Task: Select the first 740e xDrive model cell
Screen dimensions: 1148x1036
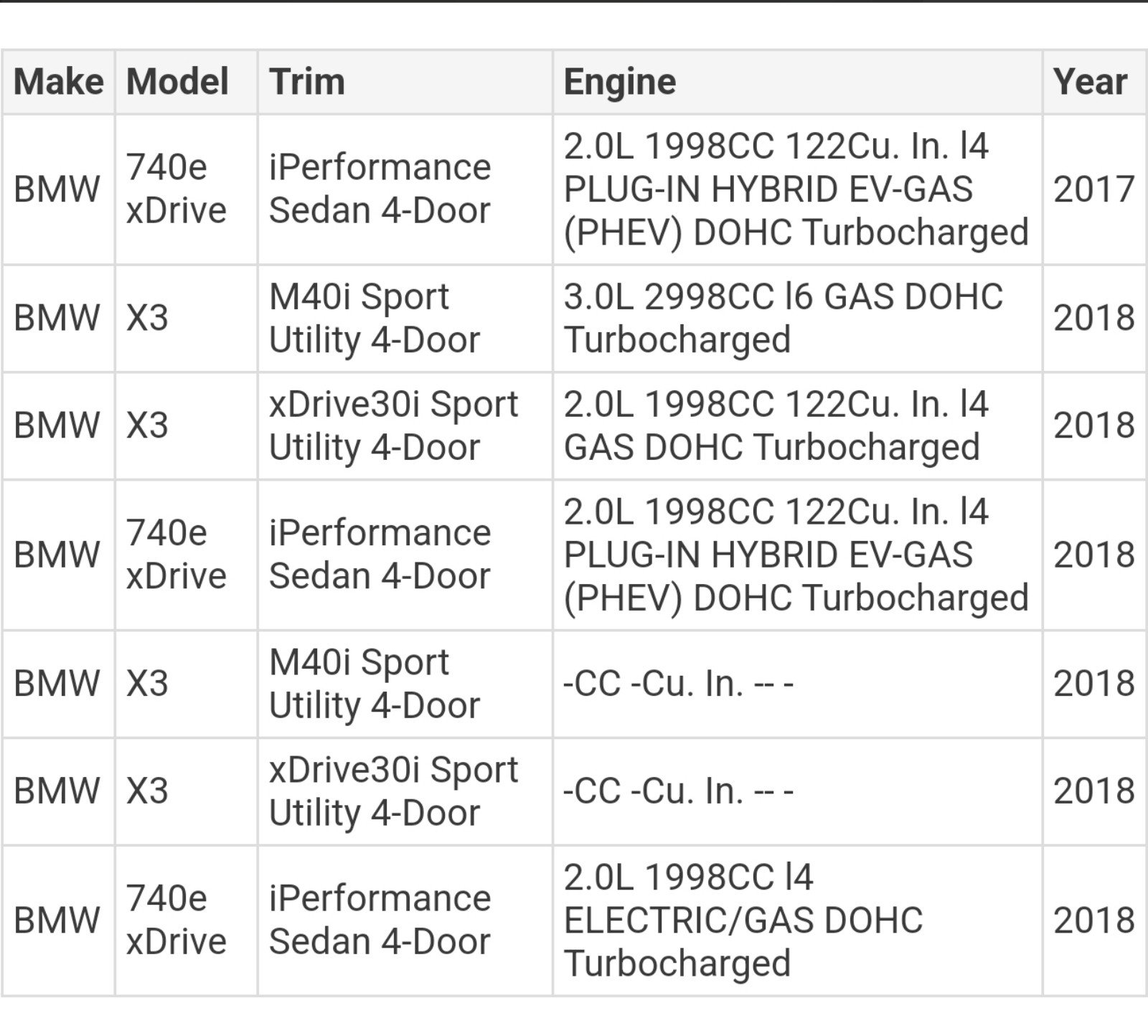Action: coord(186,189)
